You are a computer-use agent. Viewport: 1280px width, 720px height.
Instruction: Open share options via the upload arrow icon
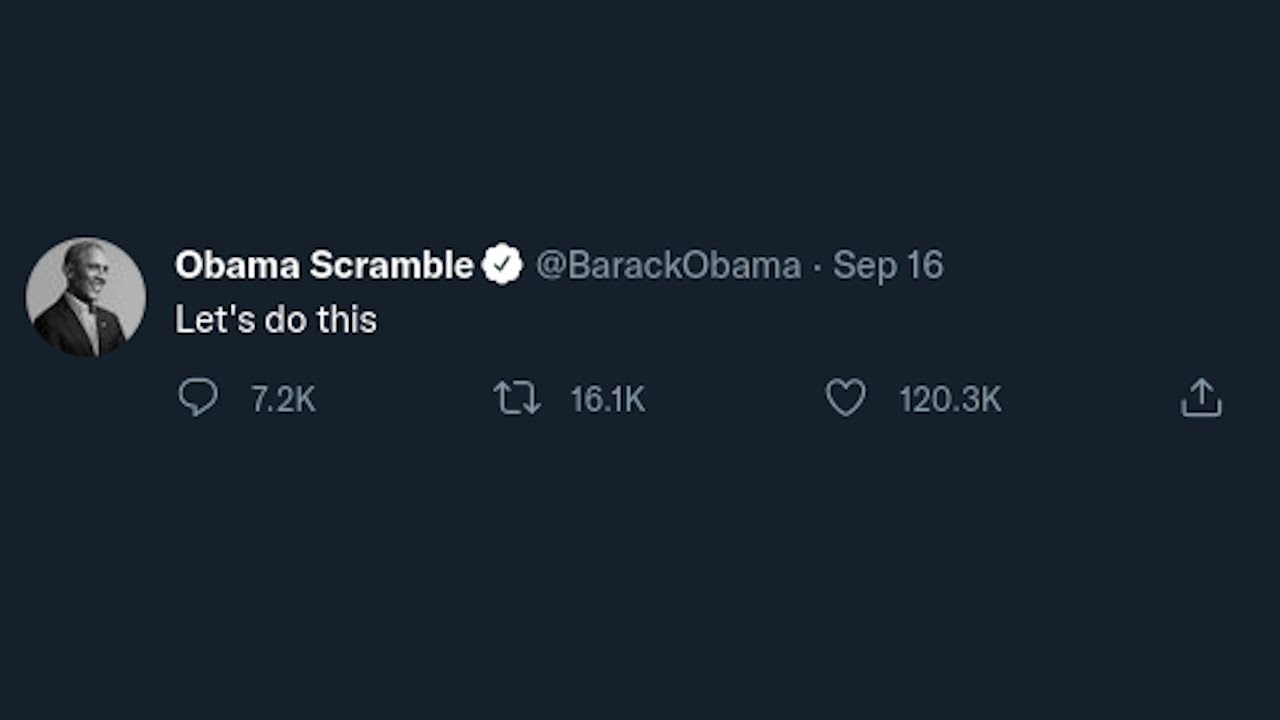tap(1201, 398)
